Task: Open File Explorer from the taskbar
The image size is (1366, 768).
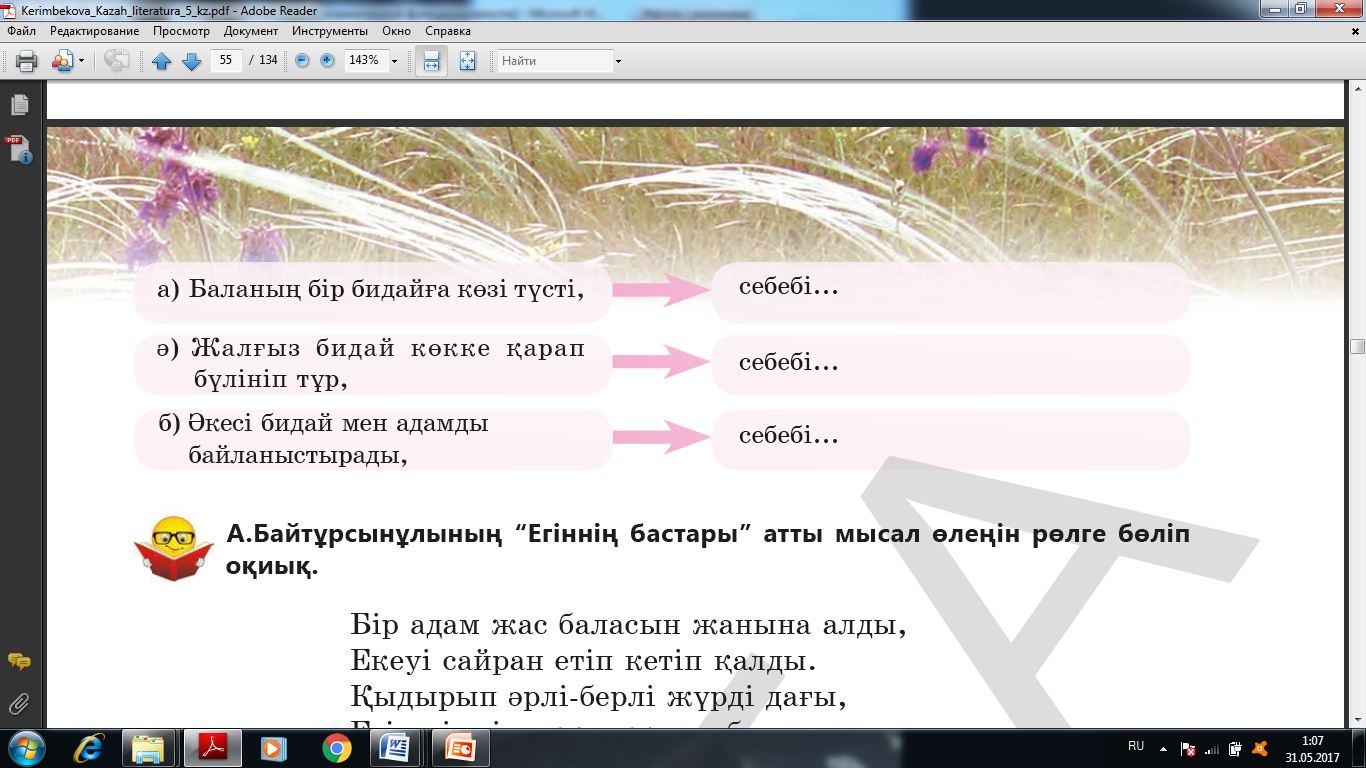Action: (148, 747)
